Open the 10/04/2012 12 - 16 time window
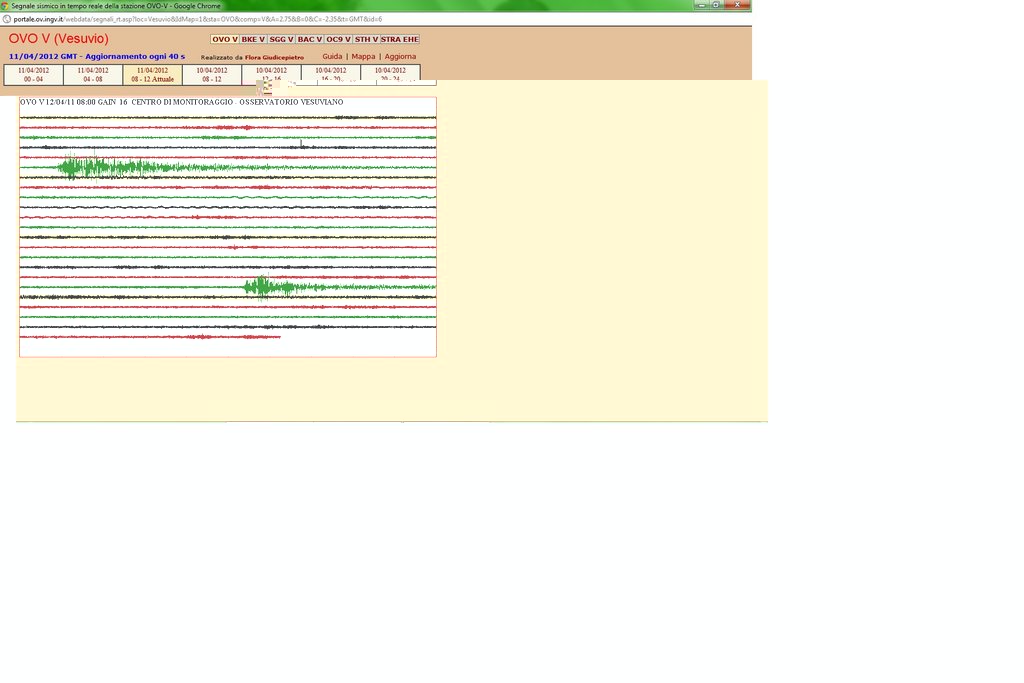Viewport: 1024px width, 683px height. click(271, 73)
